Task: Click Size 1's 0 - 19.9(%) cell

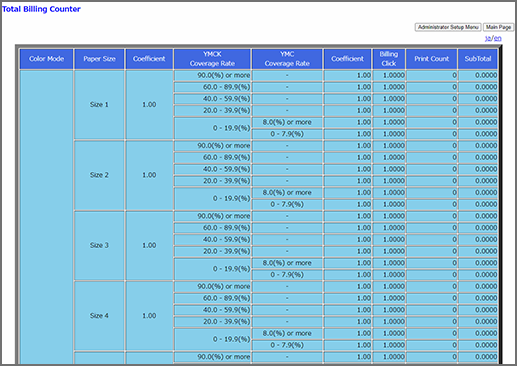Action: [212, 128]
